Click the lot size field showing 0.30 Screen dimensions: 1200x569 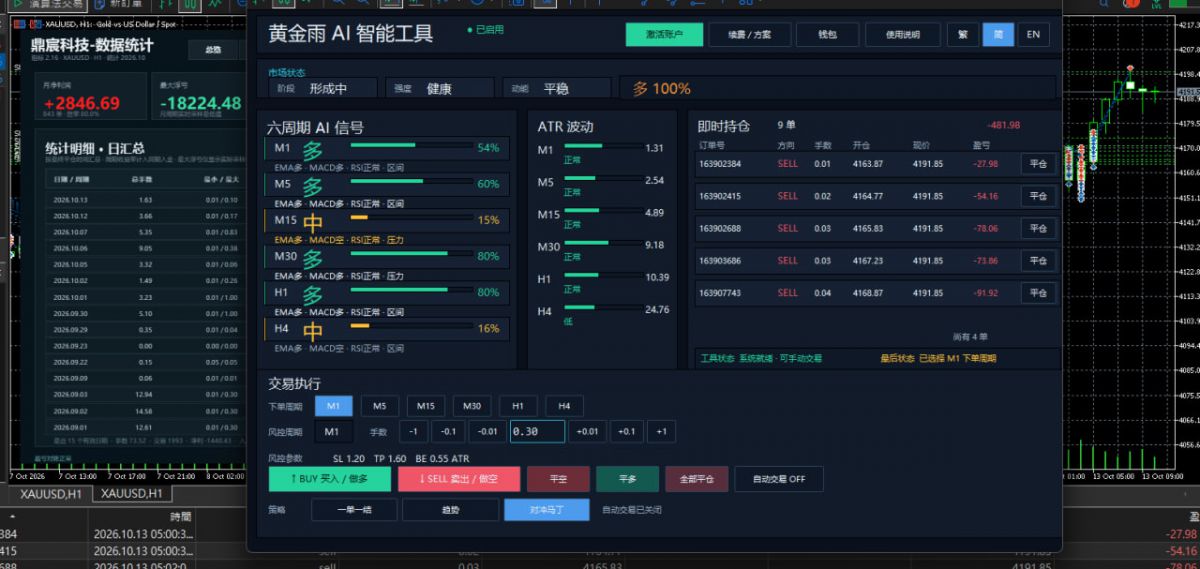tap(537, 432)
